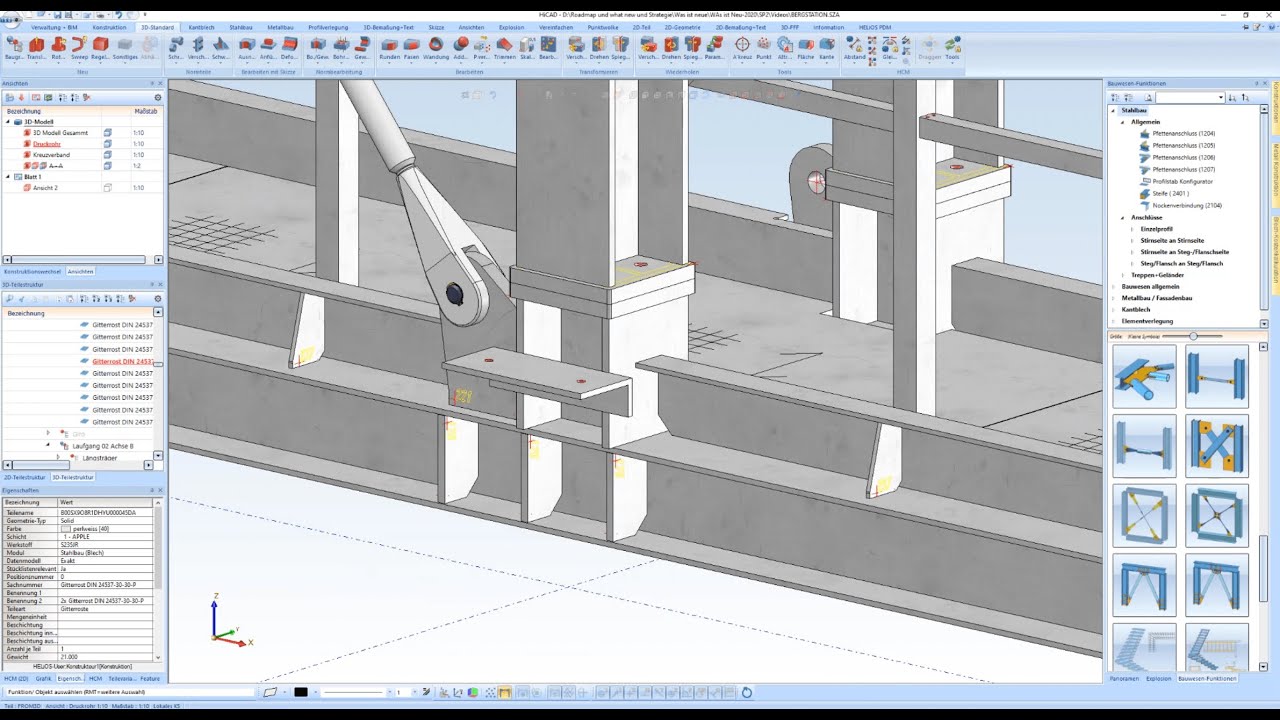This screenshot has width=1280, height=720.
Task: Open the HELiOS PDM ribbon tab
Action: 873,27
